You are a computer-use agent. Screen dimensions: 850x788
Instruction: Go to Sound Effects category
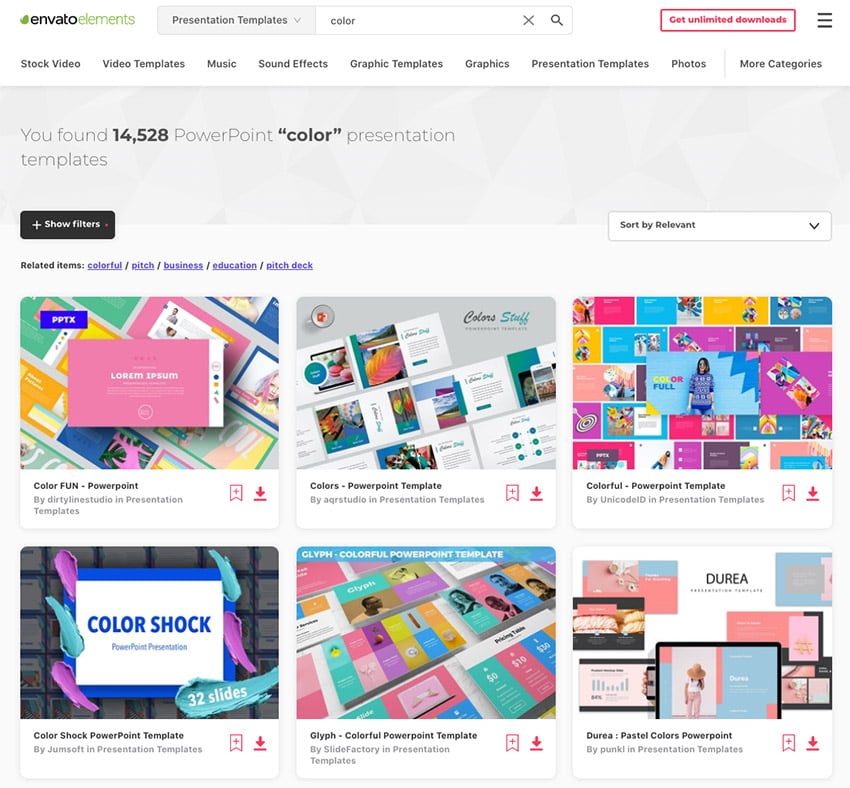coord(293,63)
